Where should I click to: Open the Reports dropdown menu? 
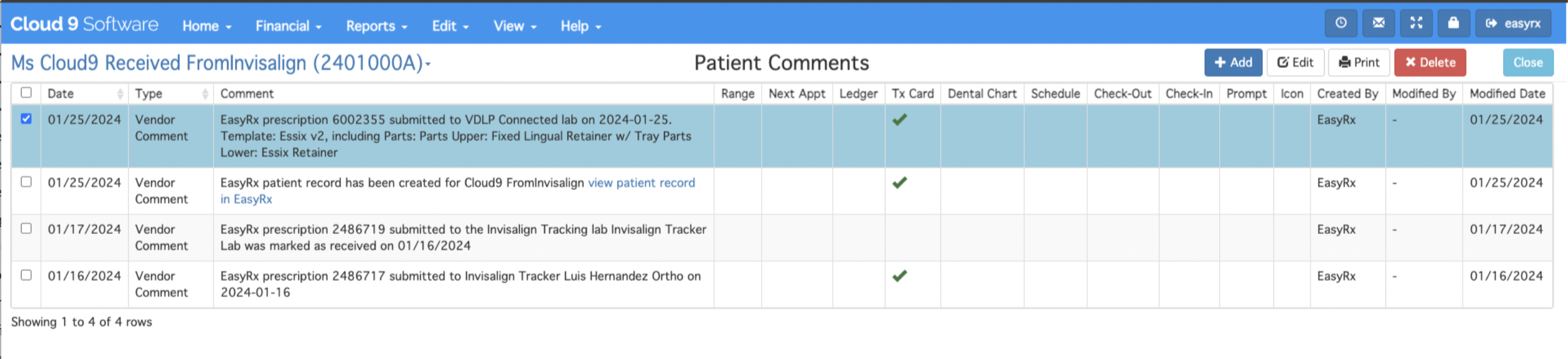[376, 26]
